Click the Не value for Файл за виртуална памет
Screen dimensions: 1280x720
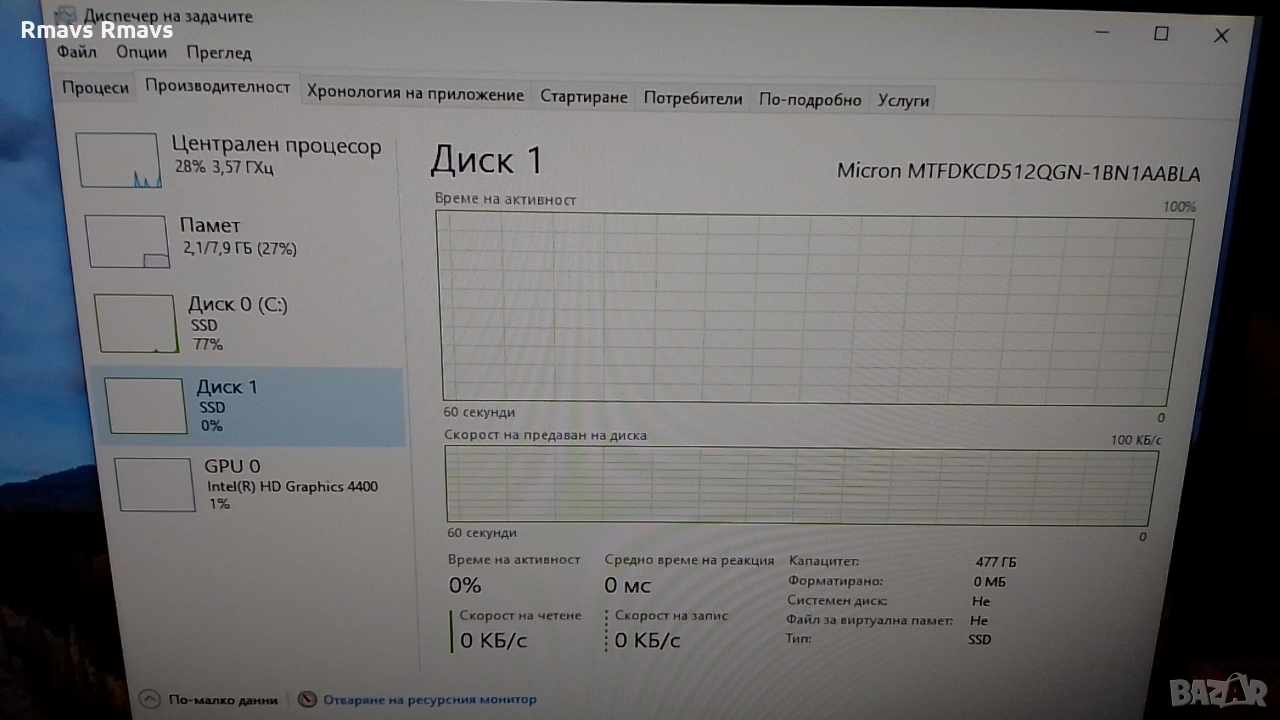pos(979,621)
